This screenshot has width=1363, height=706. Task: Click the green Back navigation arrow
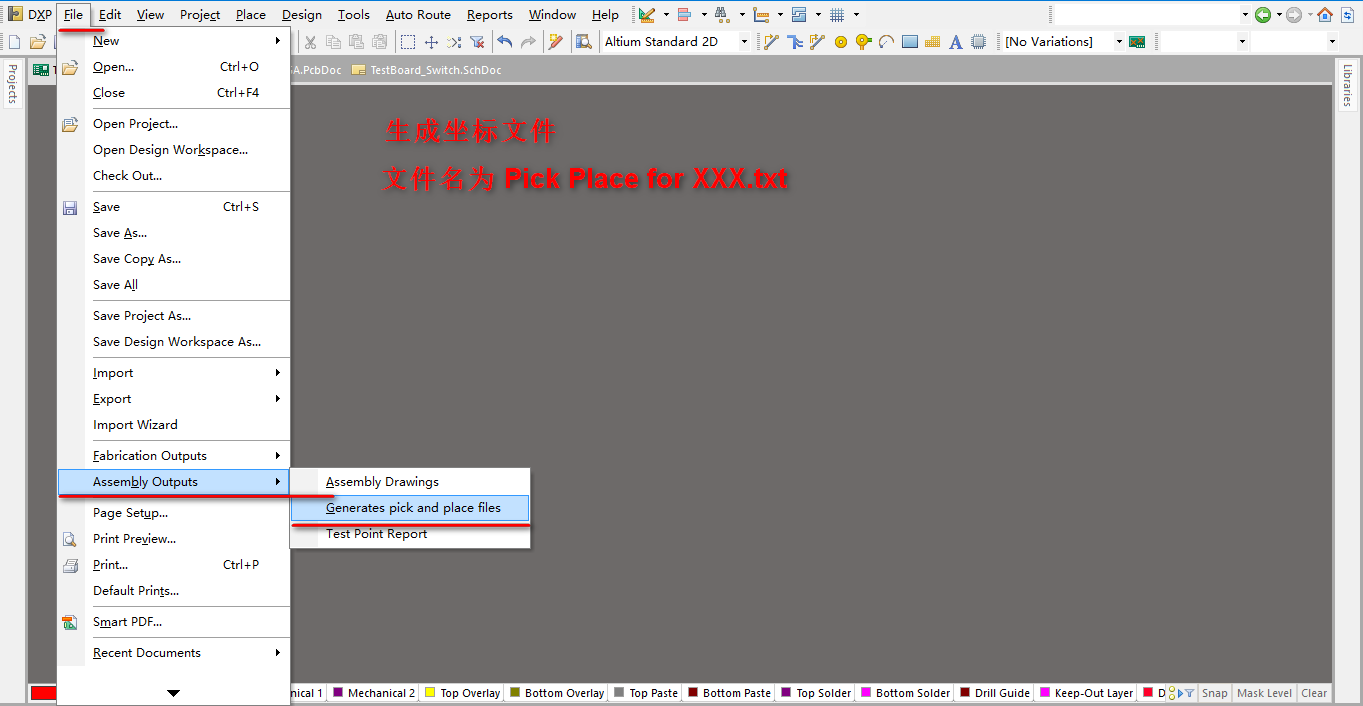pyautogui.click(x=1263, y=15)
